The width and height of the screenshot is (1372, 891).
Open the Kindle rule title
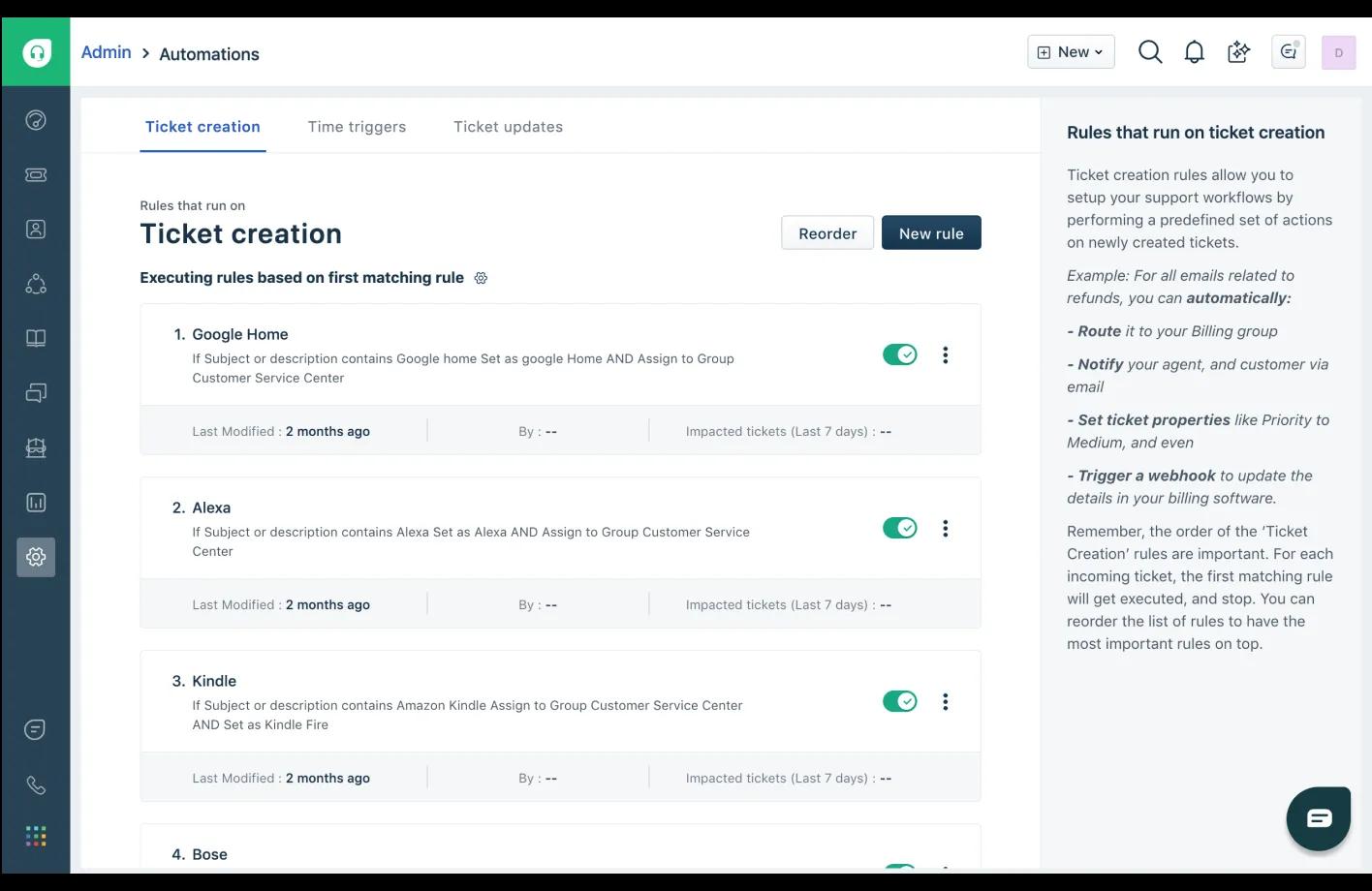[214, 681]
